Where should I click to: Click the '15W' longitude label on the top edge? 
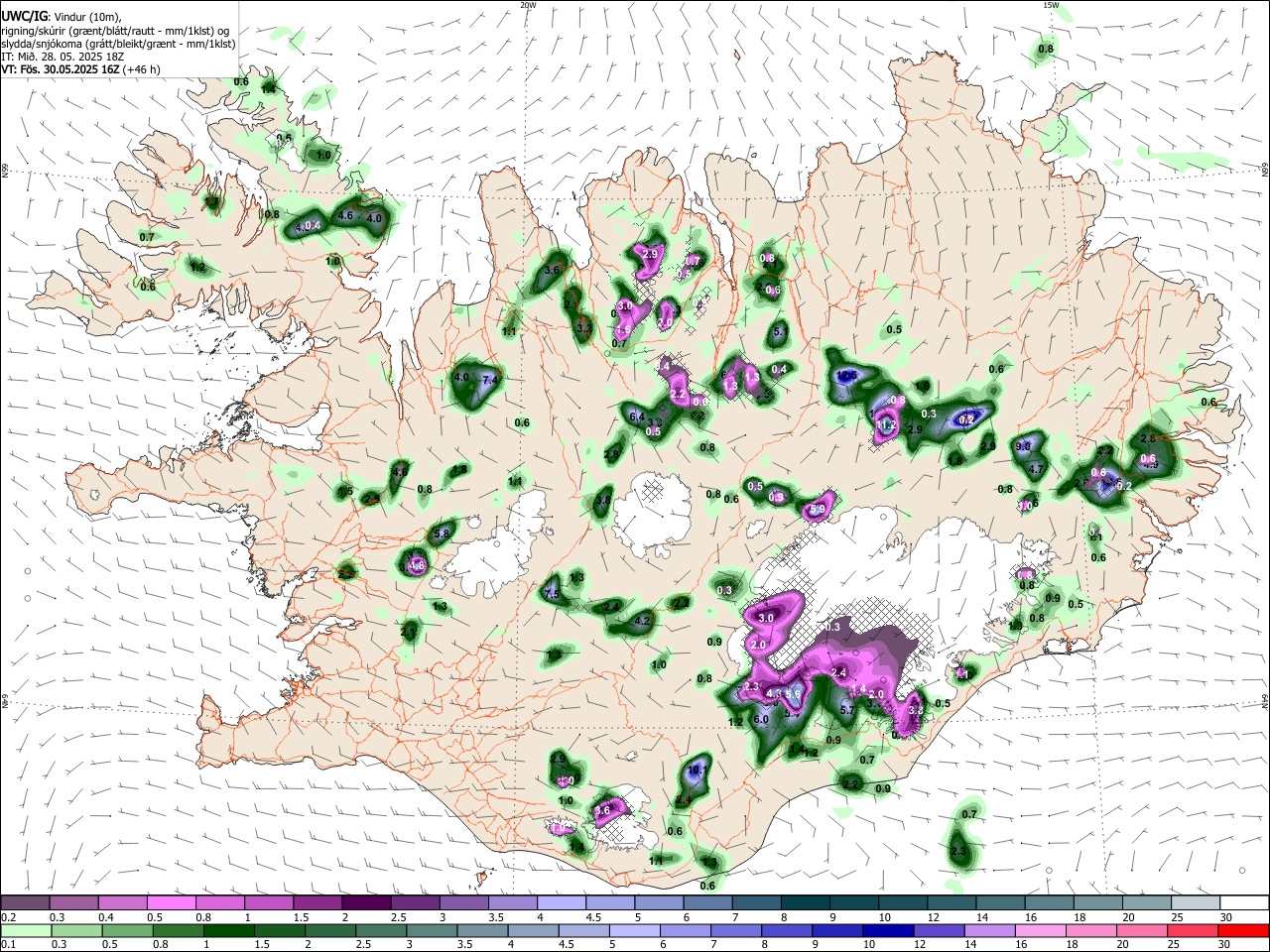[1051, 5]
